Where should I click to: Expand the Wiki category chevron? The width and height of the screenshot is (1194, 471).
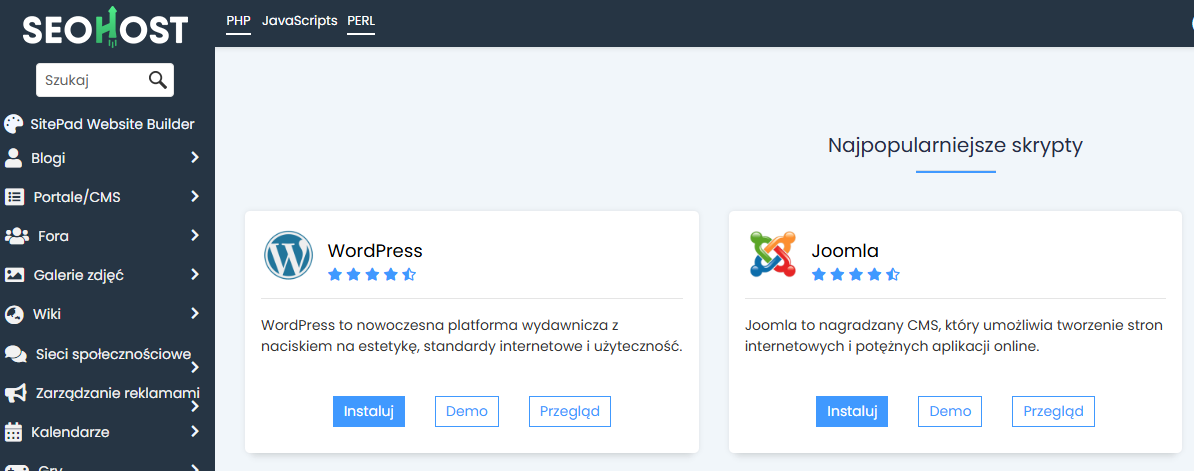(x=195, y=313)
